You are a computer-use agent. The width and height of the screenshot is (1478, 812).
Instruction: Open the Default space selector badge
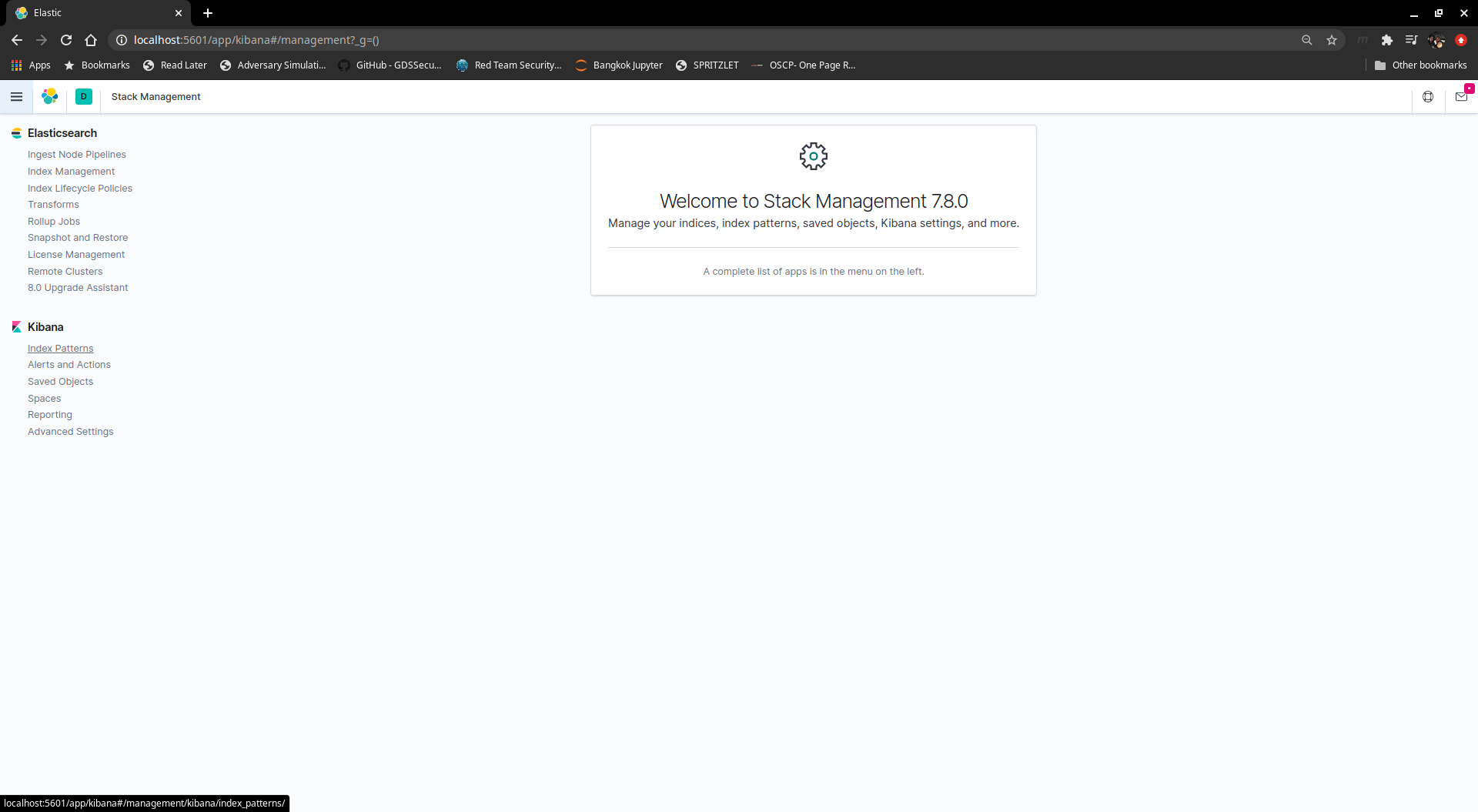(x=84, y=96)
